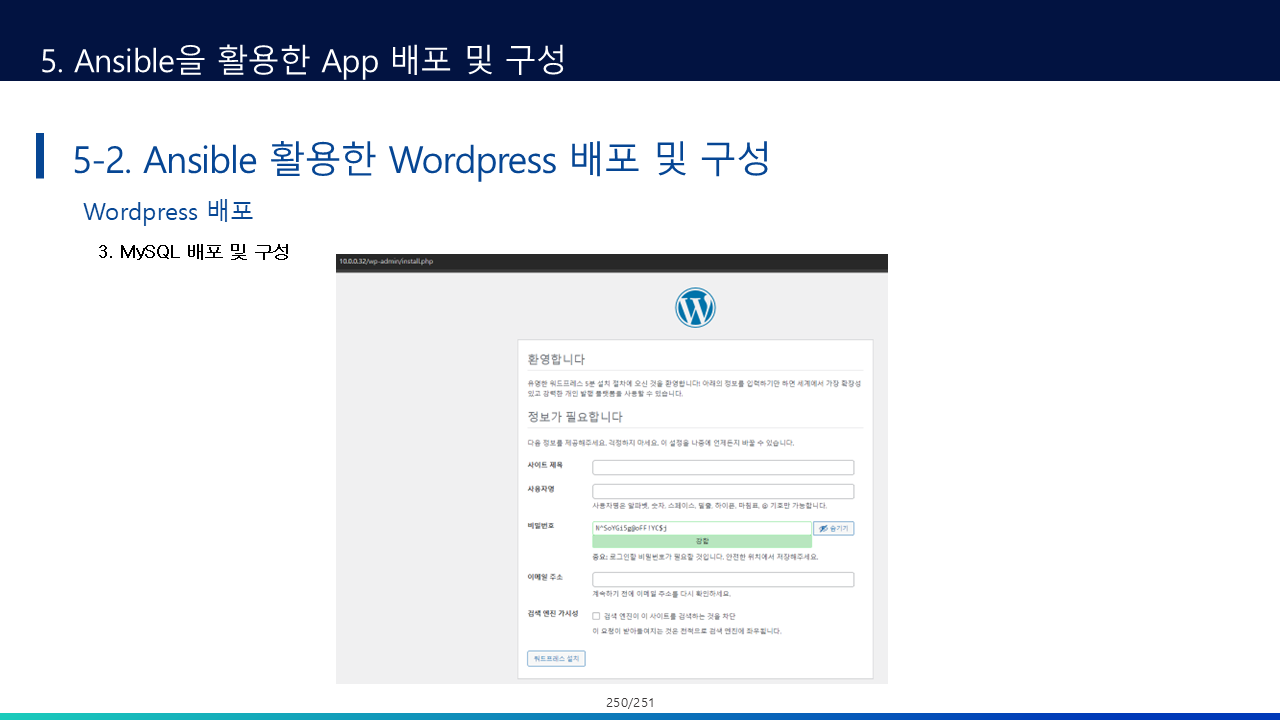Viewport: 1280px width, 720px height.
Task: Click the 비밀번호 label
Action: click(x=541, y=525)
